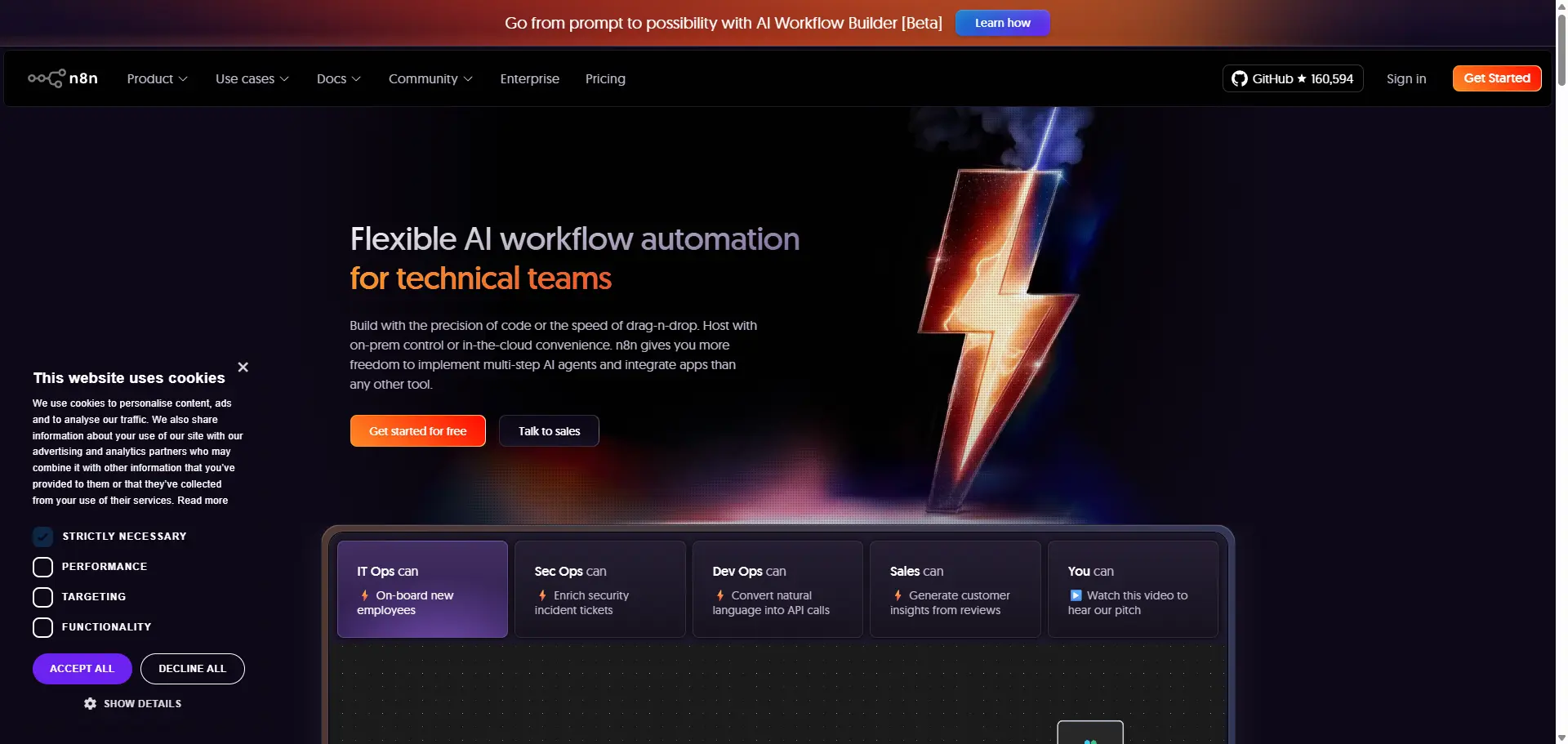
Task: Click the page vertical scrollbar thumb
Action: point(1561,49)
